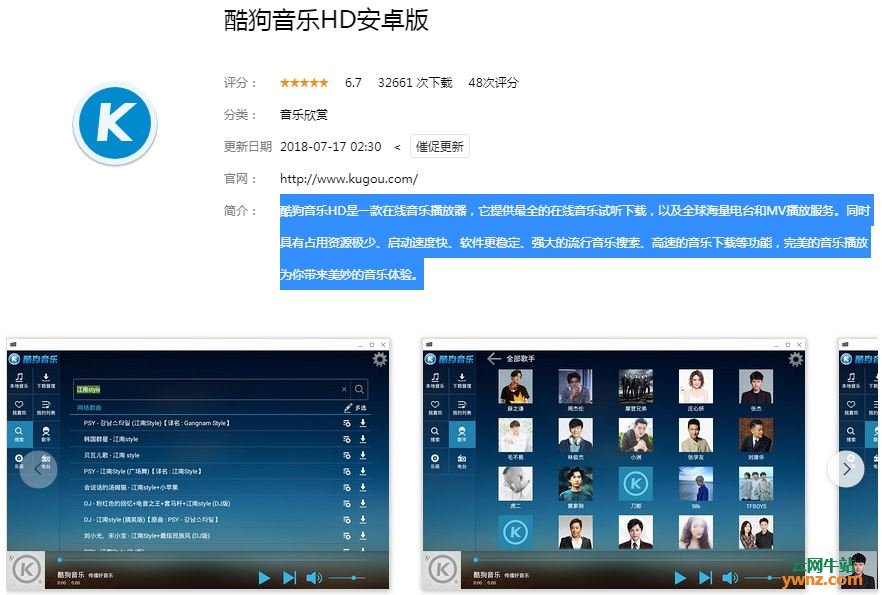
Task: Select the 韩国群星 - 江南style result row
Action: tap(221, 439)
